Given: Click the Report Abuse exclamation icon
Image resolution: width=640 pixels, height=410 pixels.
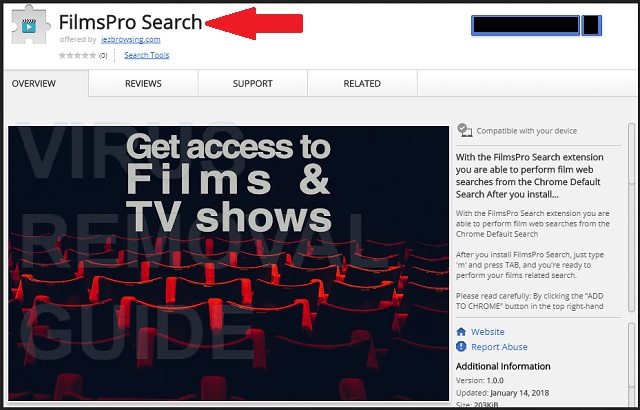Looking at the screenshot, I should [461, 347].
